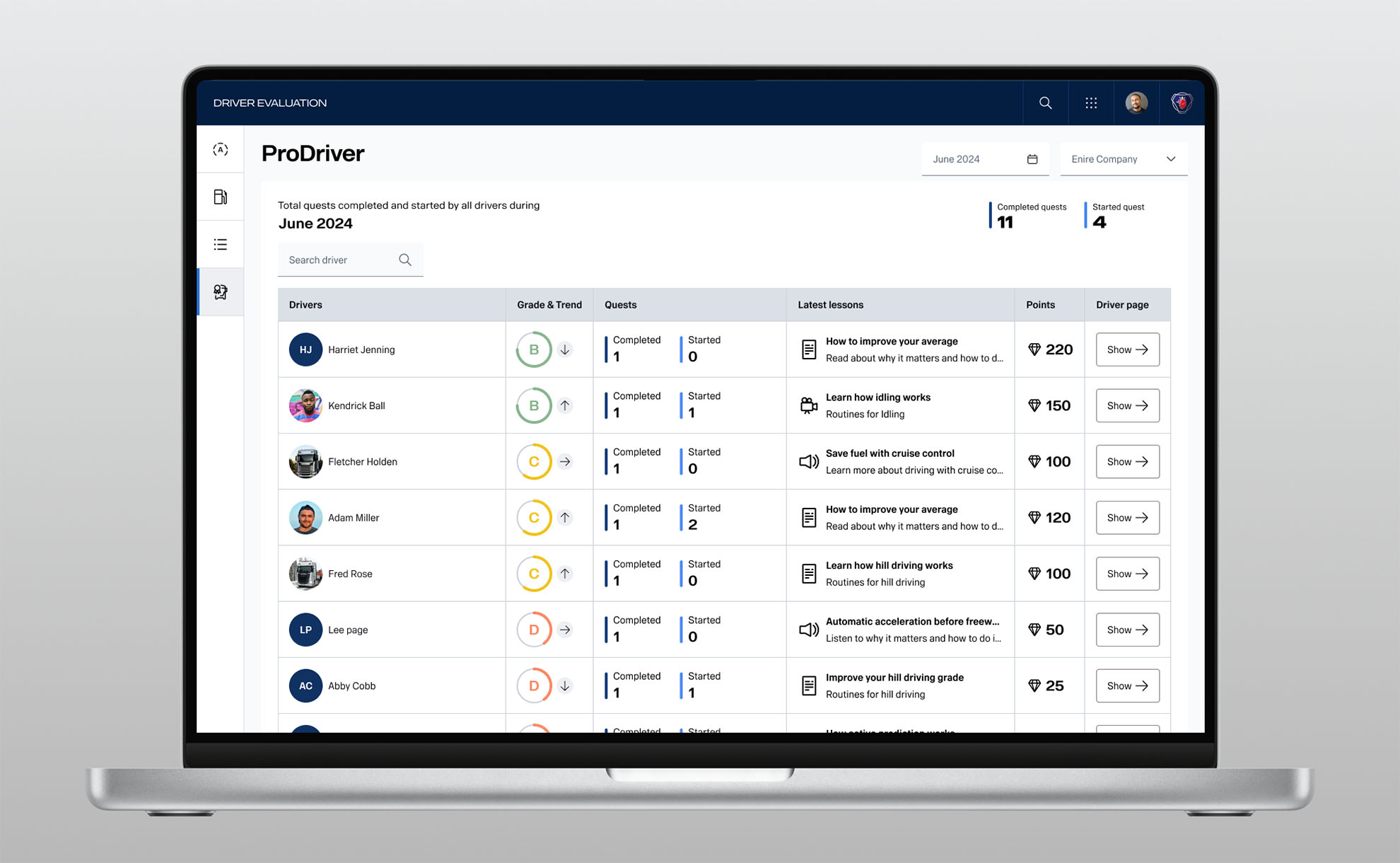Open the grade overview sidebar icon (A)
Viewport: 1400px width, 863px height.
(221, 149)
